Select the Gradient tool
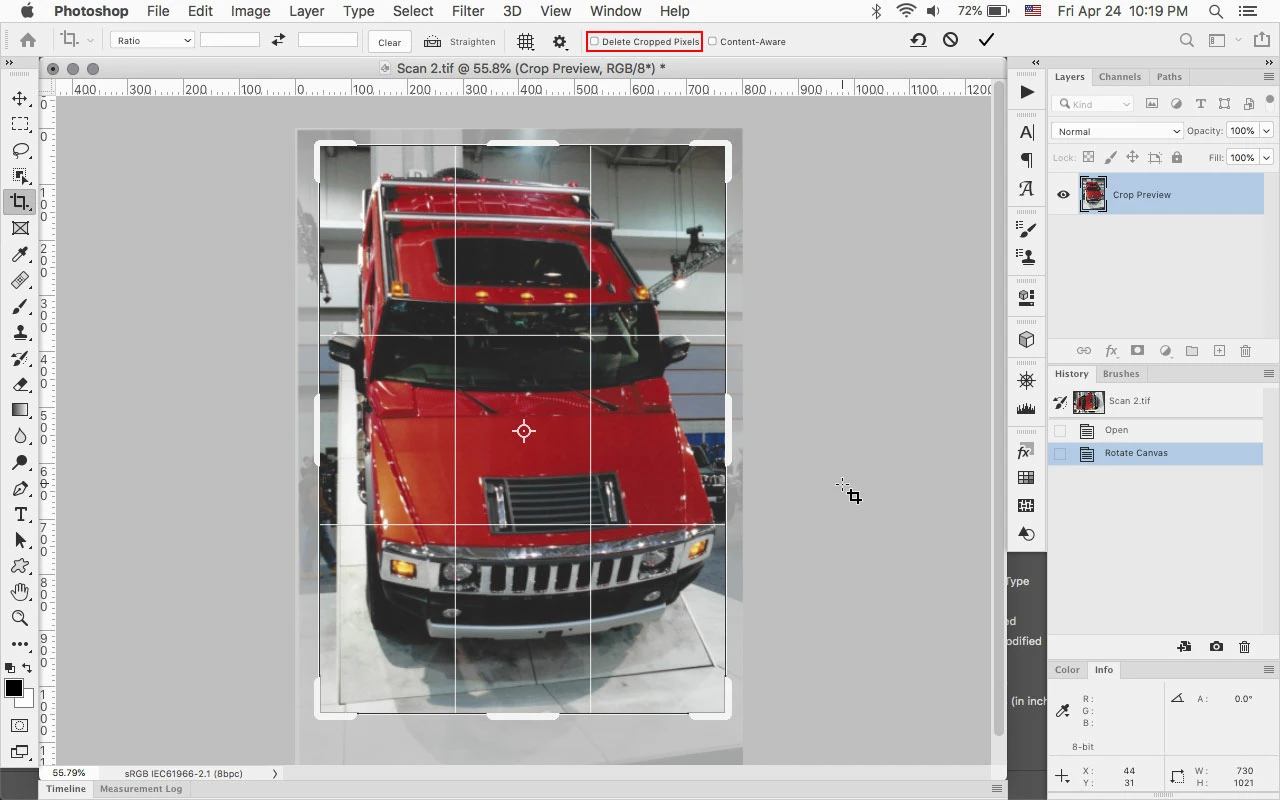The image size is (1280, 800). click(19, 410)
